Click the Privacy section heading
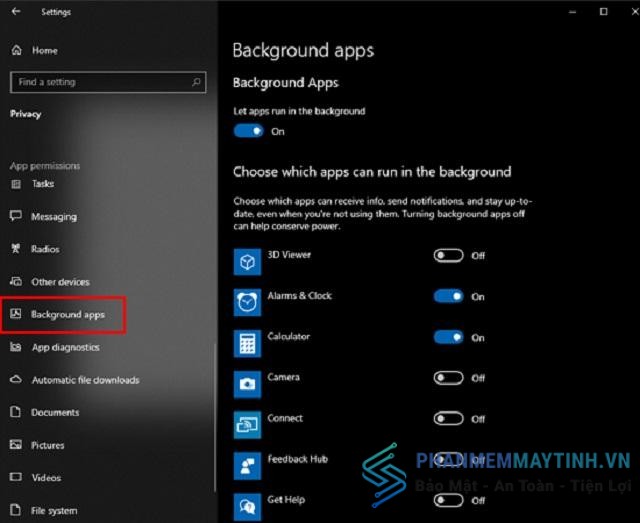The width and height of the screenshot is (640, 523). click(26, 114)
